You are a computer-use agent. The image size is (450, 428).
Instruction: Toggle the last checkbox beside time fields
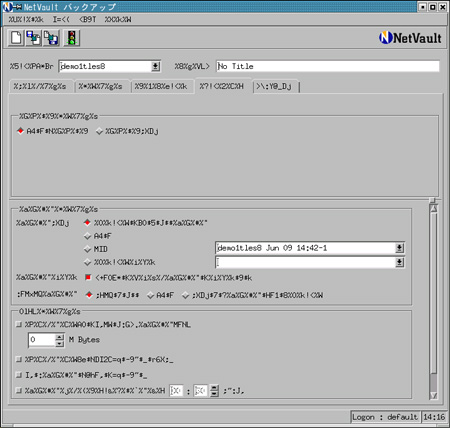[19, 390]
